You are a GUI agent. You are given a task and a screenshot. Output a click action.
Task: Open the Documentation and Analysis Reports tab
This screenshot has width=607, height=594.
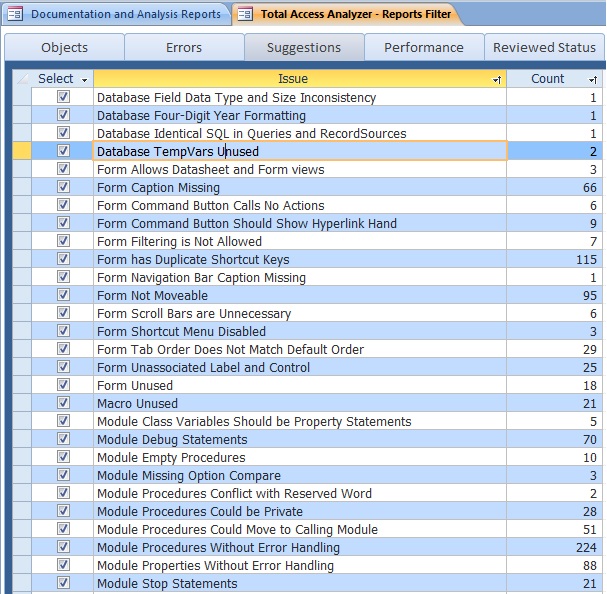coord(117,14)
